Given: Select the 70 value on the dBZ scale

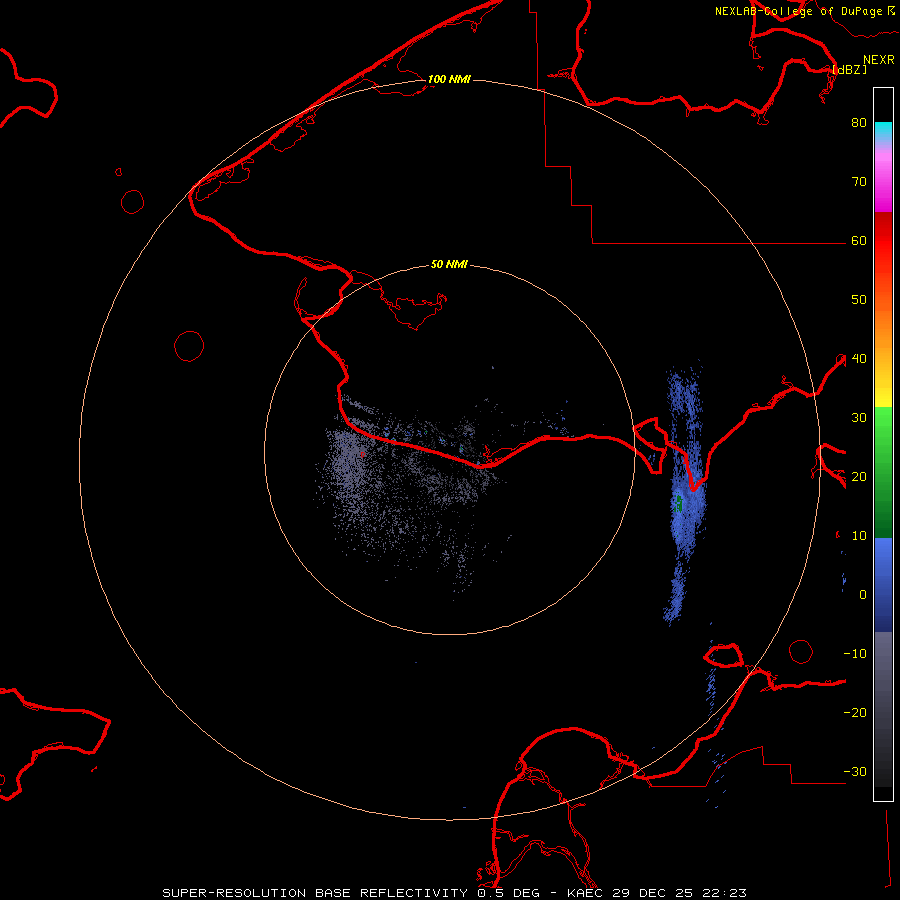Looking at the screenshot, I should (859, 182).
